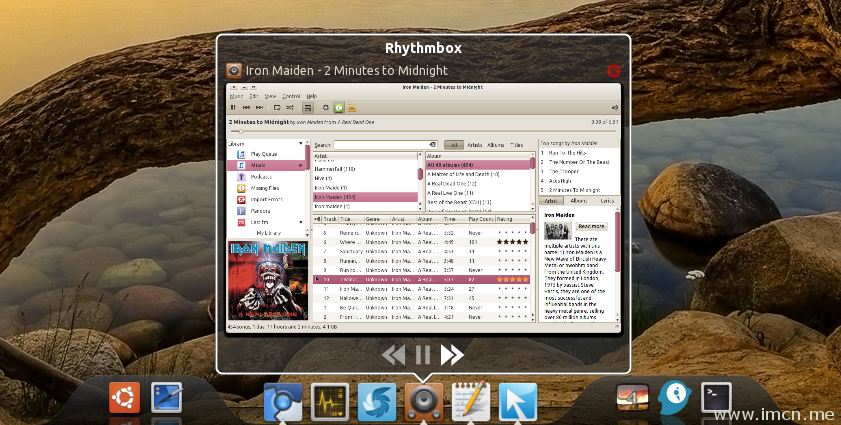This screenshot has width=841, height=425.
Task: Click the black five-star rating on track 6
Action: [512, 242]
